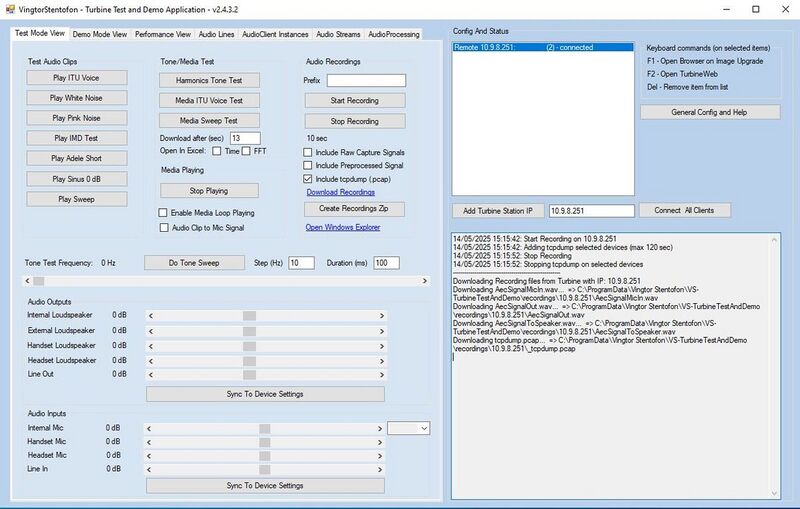Check Audio Clip to Mic Signal
The width and height of the screenshot is (800, 509).
(164, 227)
